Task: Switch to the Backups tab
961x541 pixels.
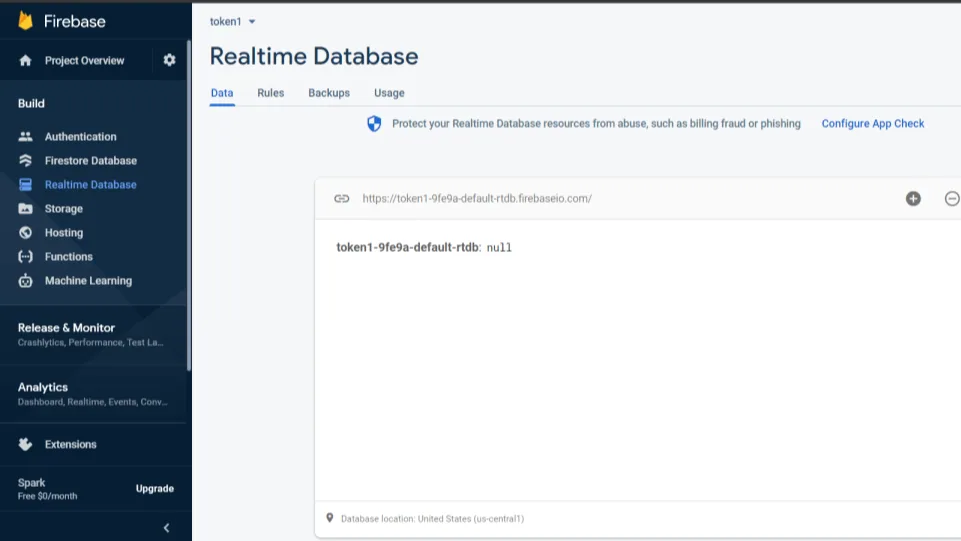Action: [329, 93]
